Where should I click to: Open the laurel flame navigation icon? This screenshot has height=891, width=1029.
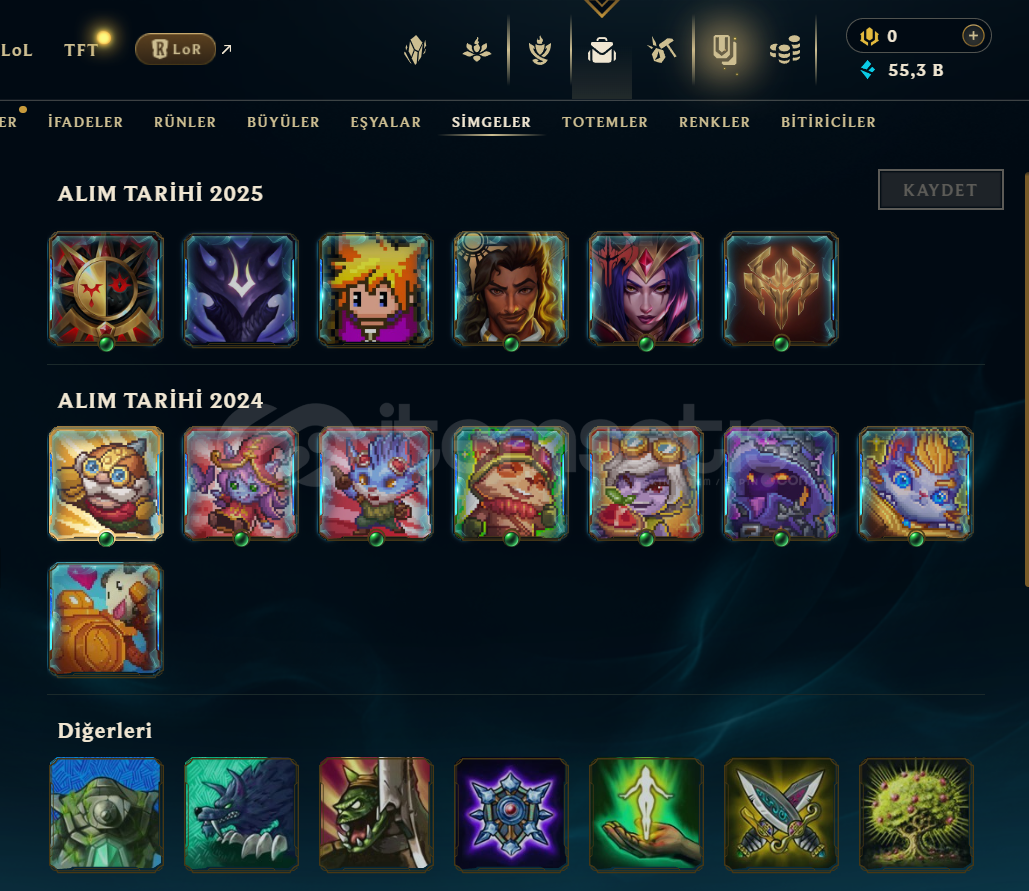click(539, 50)
